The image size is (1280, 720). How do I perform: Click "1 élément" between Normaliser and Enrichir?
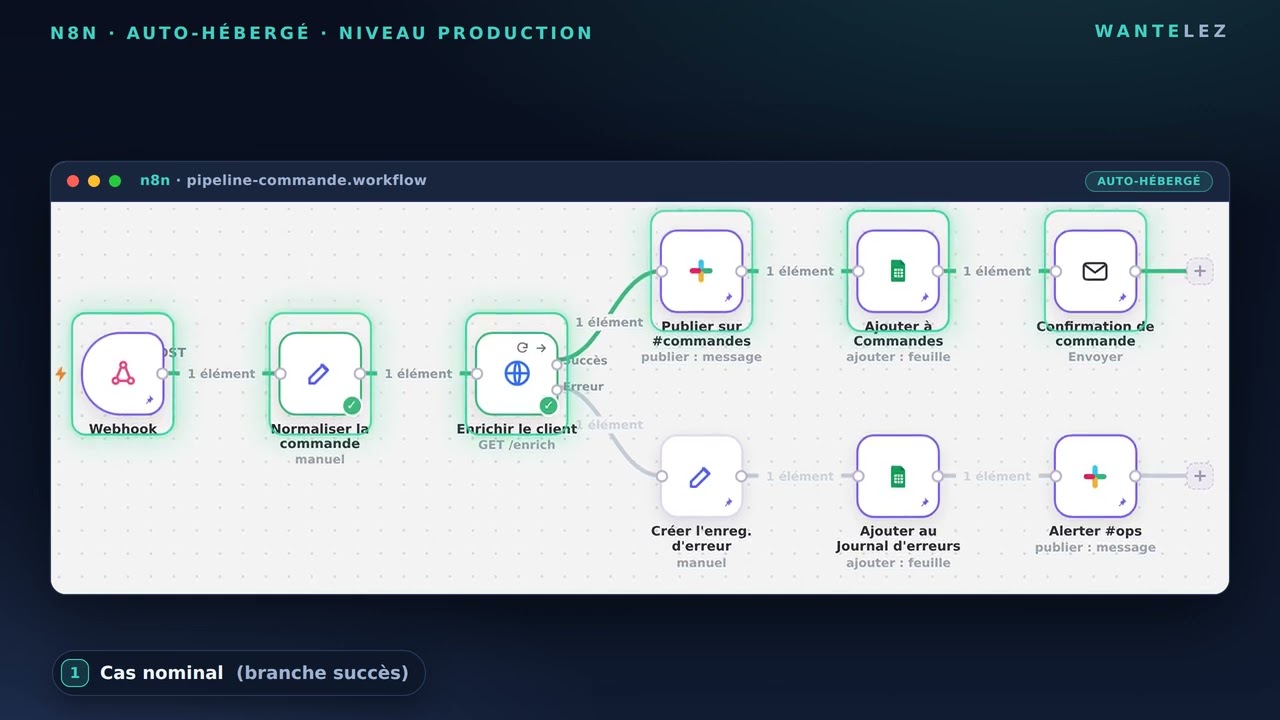[418, 374]
